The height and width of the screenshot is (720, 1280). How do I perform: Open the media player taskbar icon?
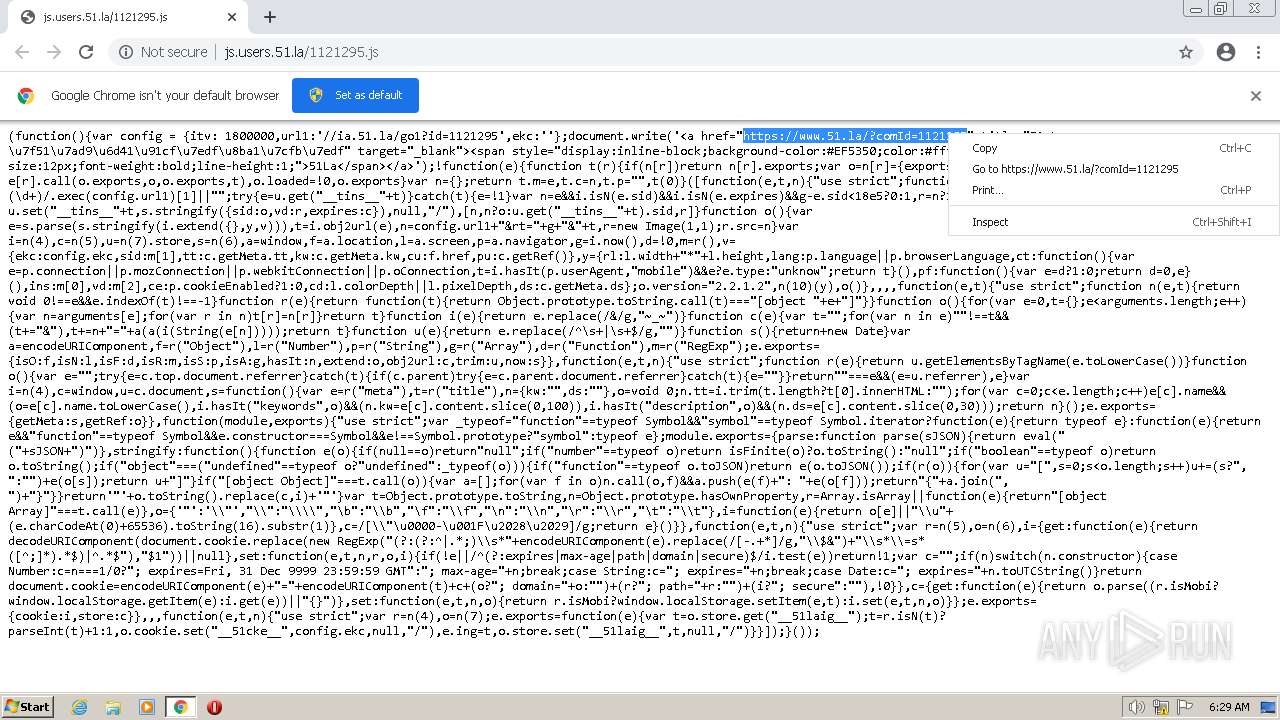(147, 707)
